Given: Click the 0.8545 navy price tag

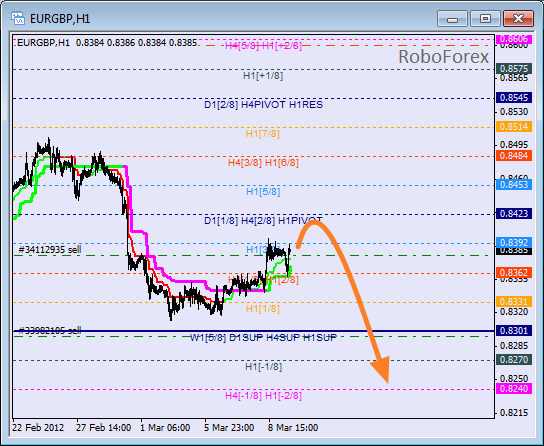Looking at the screenshot, I should pos(514,97).
